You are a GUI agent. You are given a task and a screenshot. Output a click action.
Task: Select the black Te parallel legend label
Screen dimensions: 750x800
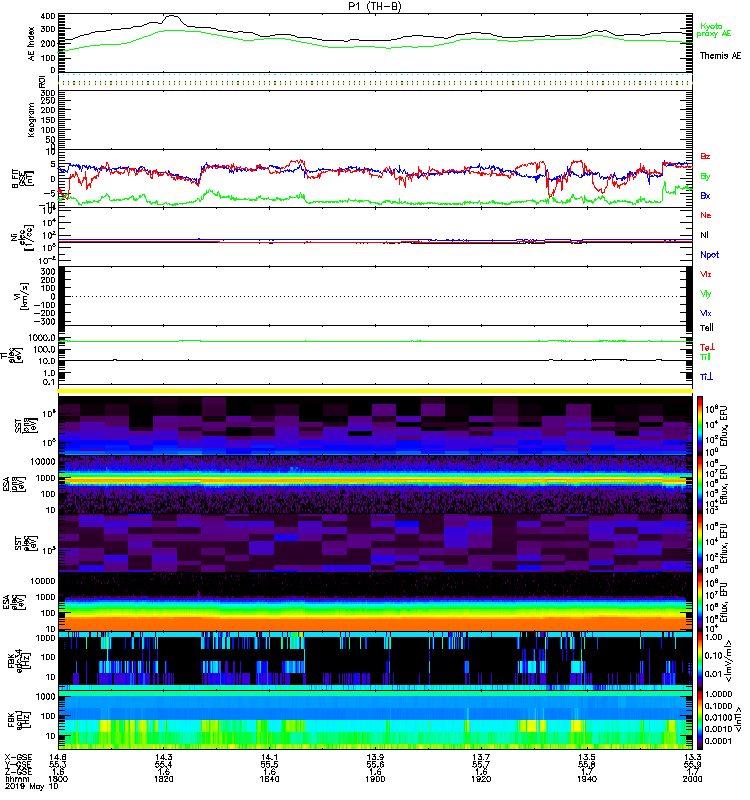(x=707, y=328)
